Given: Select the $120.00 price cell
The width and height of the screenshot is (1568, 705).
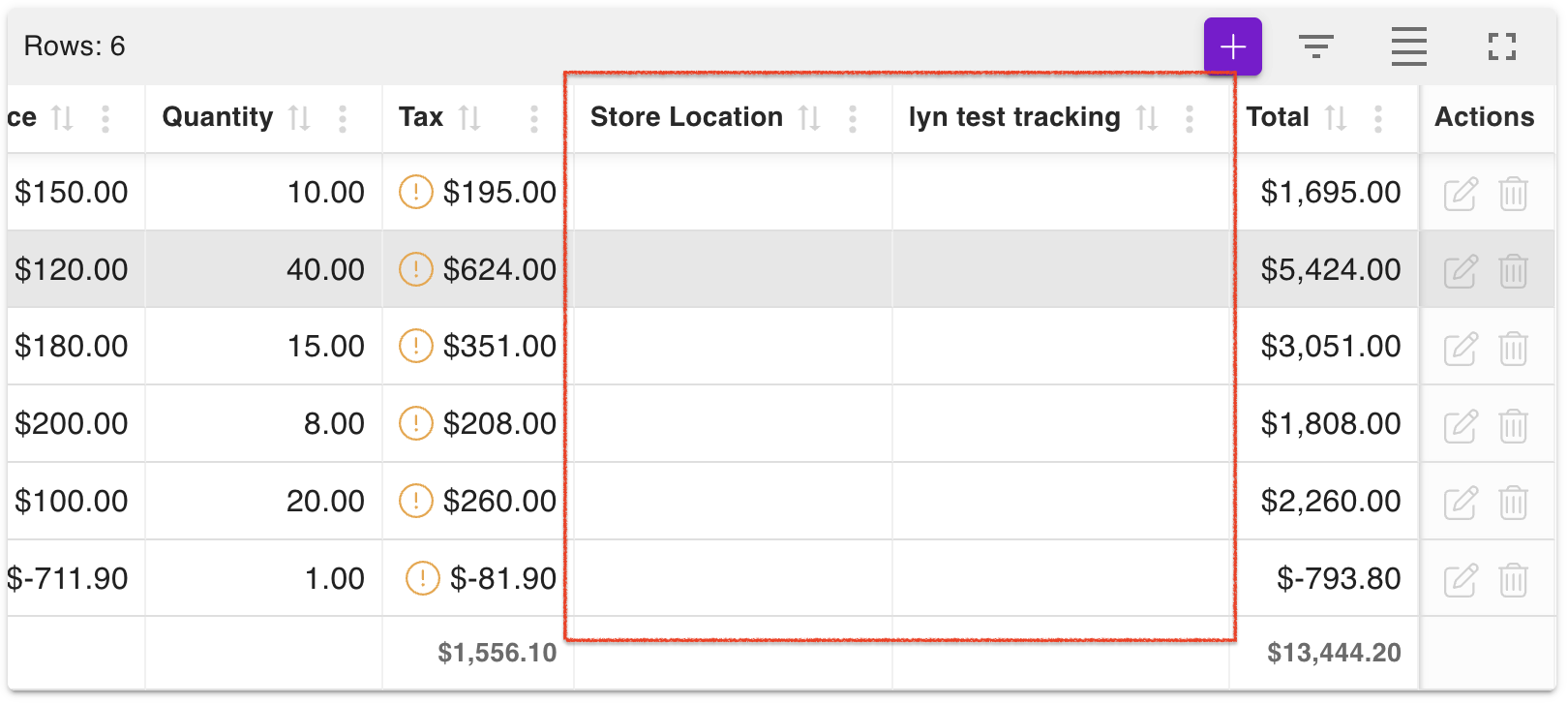Looking at the screenshot, I should pyautogui.click(x=75, y=269).
